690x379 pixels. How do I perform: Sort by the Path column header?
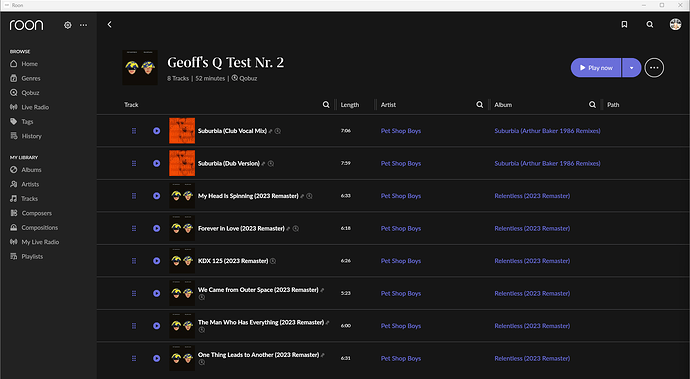[613, 105]
